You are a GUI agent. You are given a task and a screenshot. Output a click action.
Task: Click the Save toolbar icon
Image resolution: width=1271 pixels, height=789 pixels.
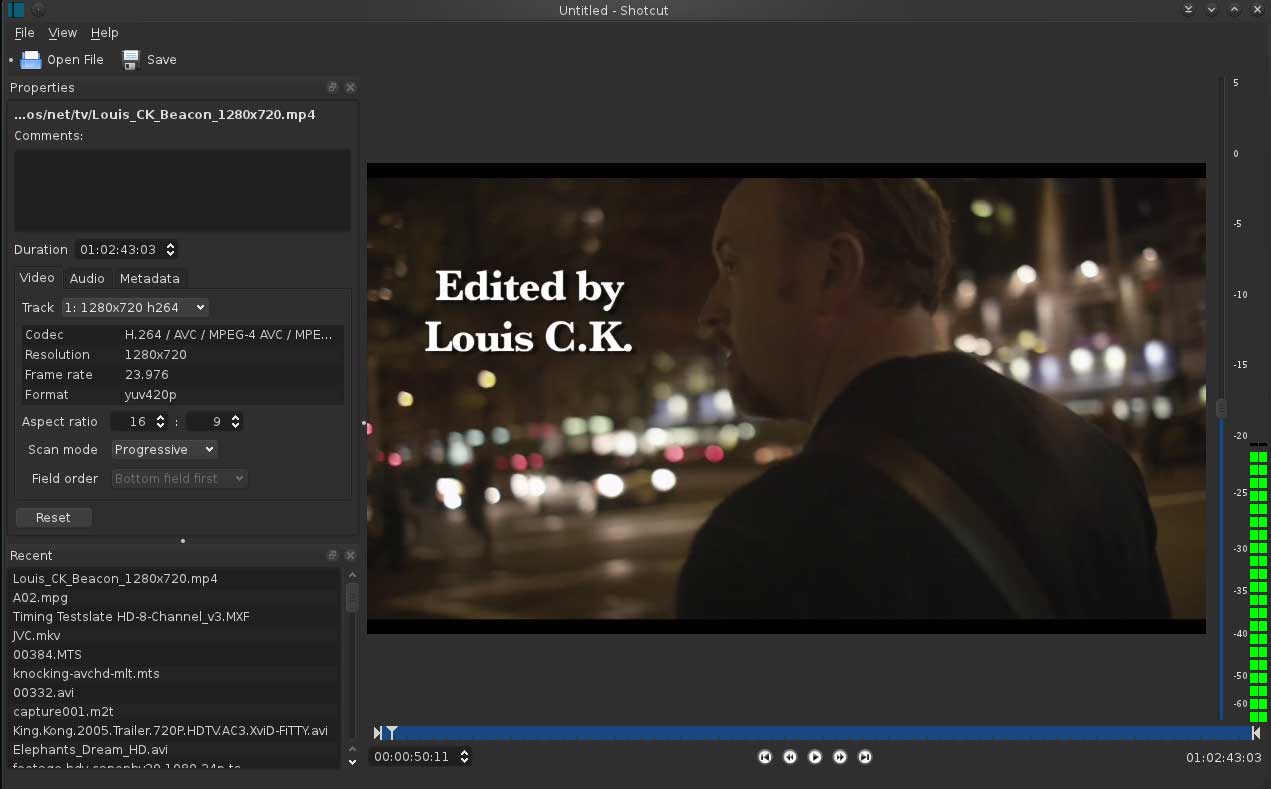click(131, 60)
